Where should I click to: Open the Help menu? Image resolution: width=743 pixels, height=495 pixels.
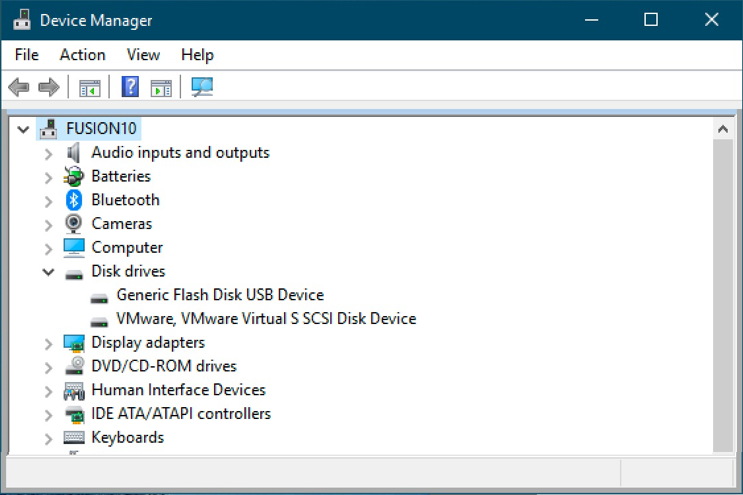coord(197,55)
